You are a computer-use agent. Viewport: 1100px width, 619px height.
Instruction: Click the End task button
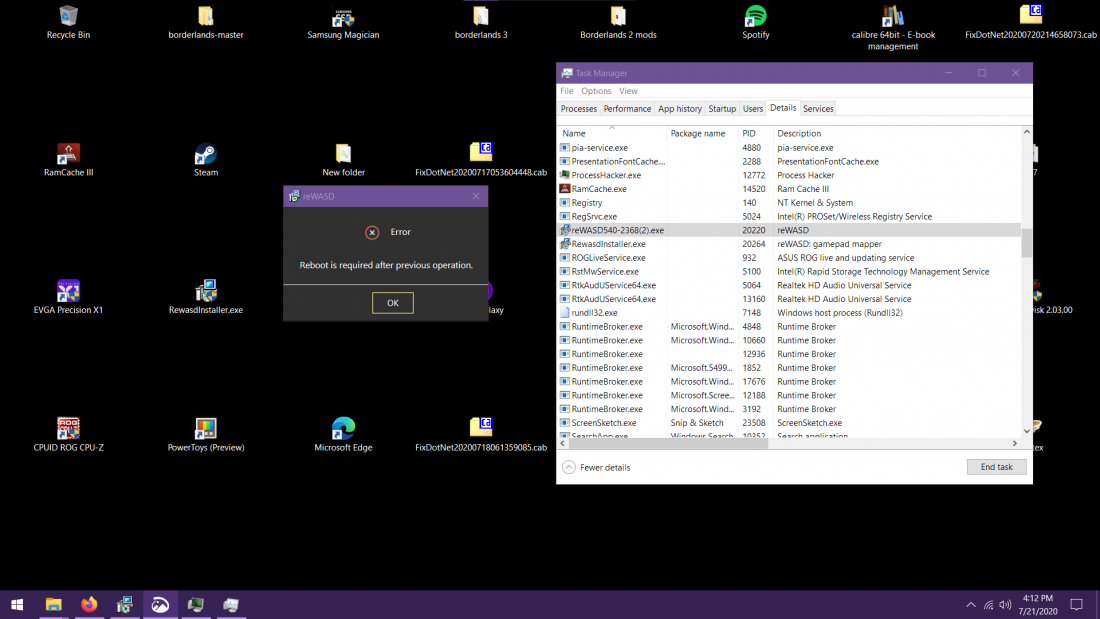[x=996, y=467]
